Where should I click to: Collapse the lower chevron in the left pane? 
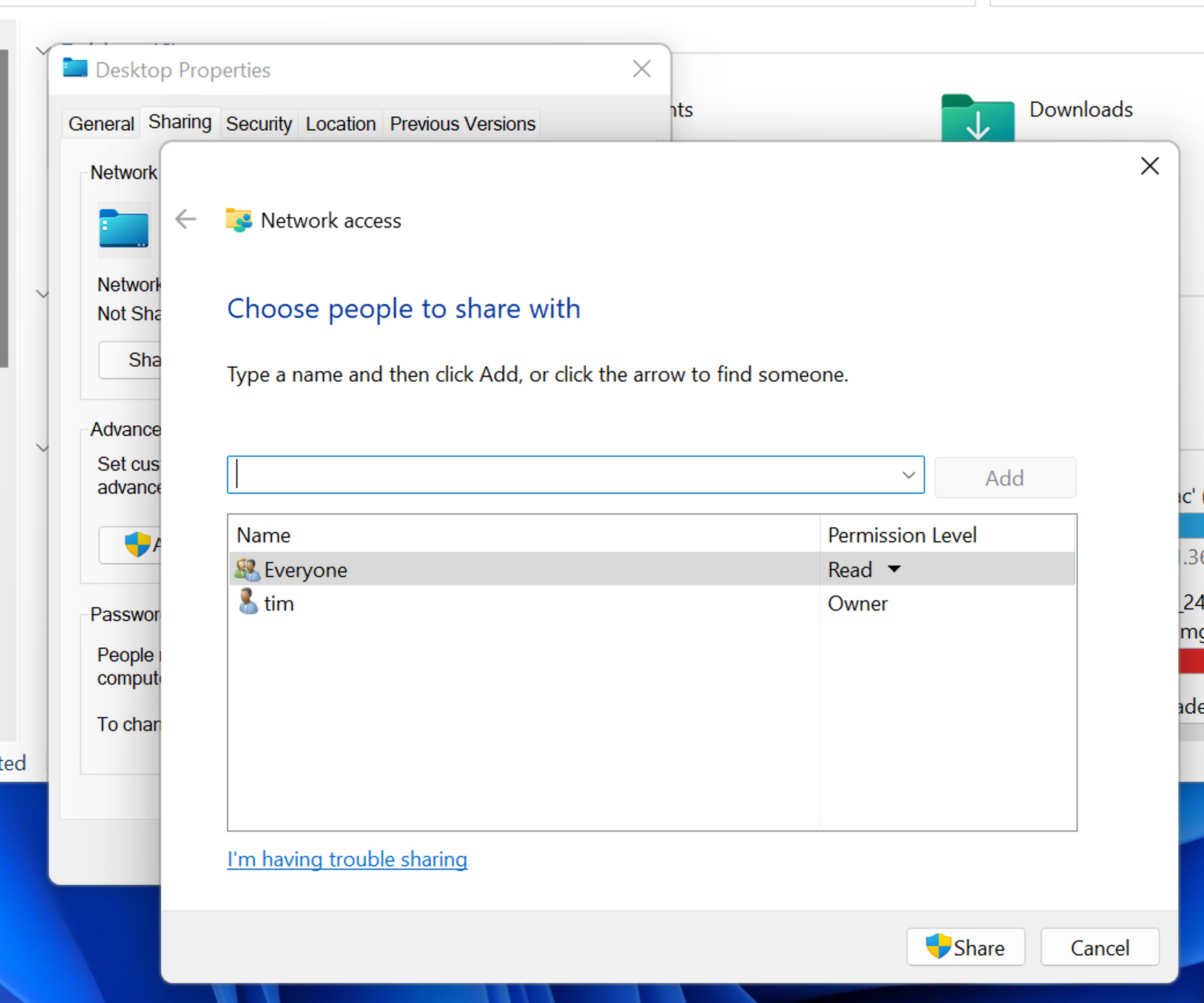tap(42, 448)
